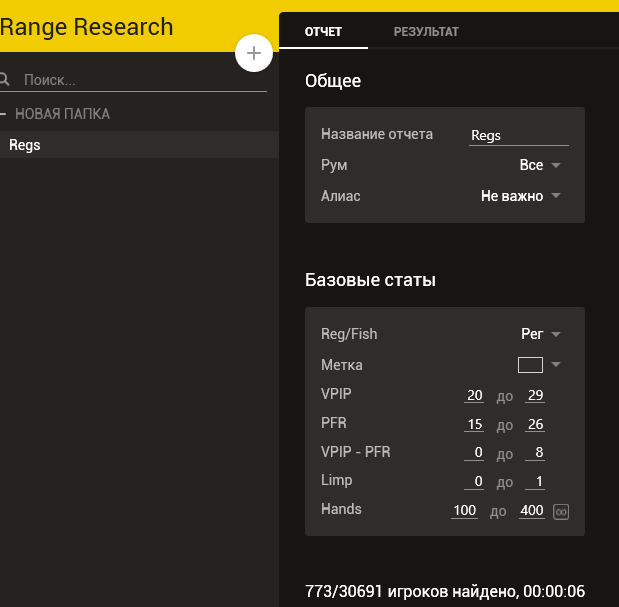
Task: Open the Метка color dropdown arrow
Action: [x=556, y=365]
